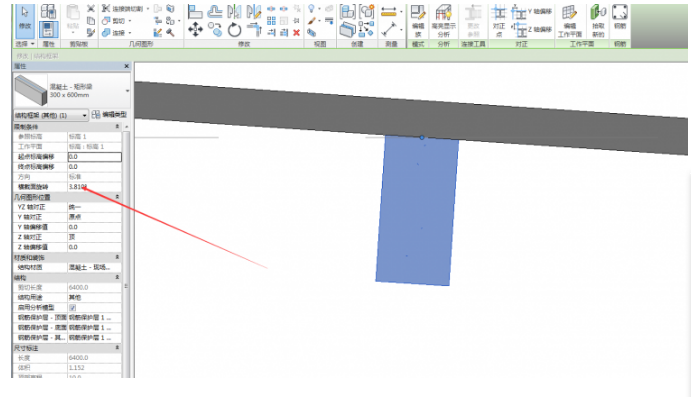
Task: Click the 结构用途 value 其他
Action: coord(94,297)
